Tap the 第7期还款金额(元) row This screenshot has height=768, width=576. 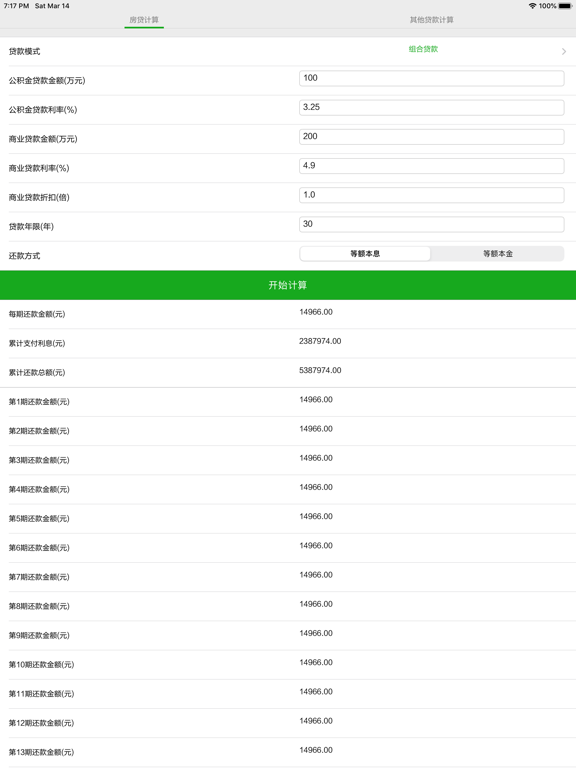[288, 577]
